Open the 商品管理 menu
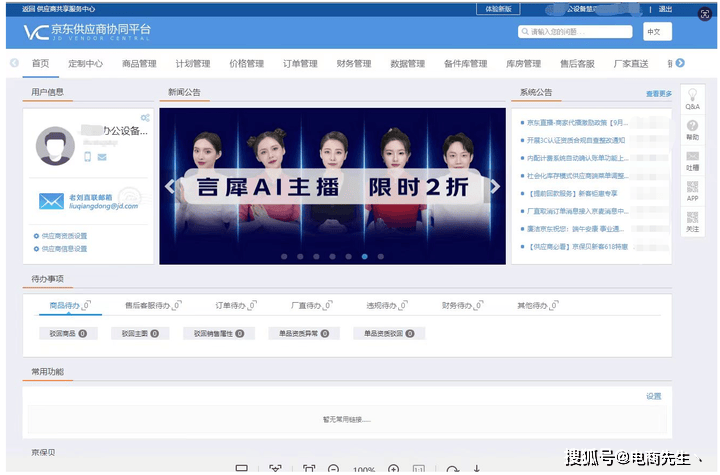The height and width of the screenshot is (475, 720). coord(139,63)
